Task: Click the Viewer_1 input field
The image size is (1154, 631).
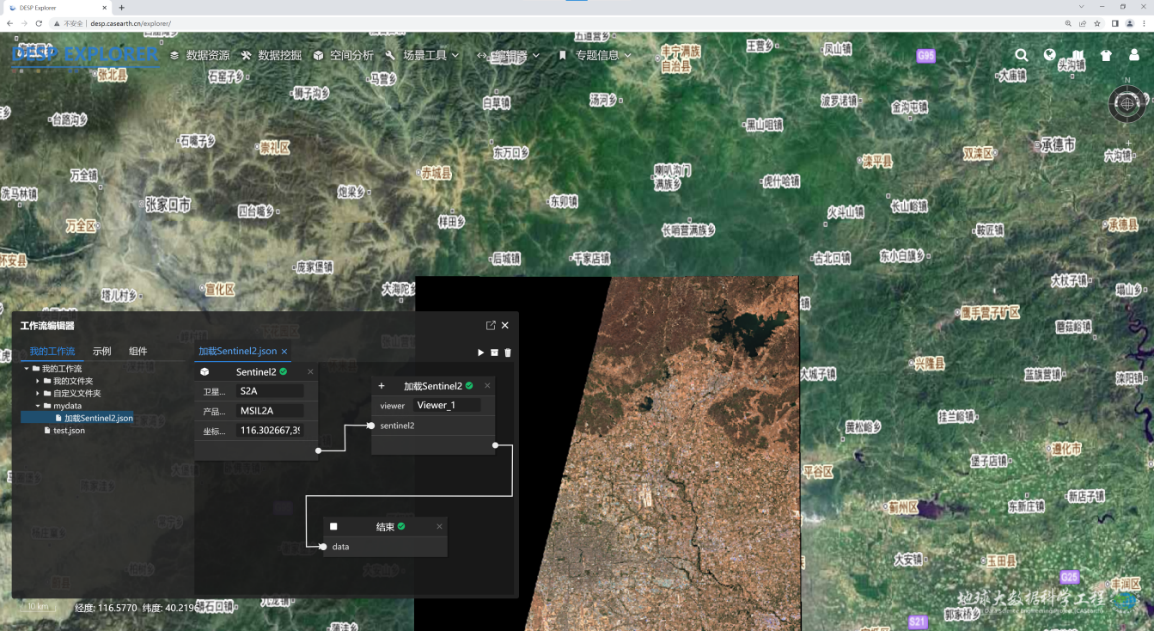Action: coord(448,406)
